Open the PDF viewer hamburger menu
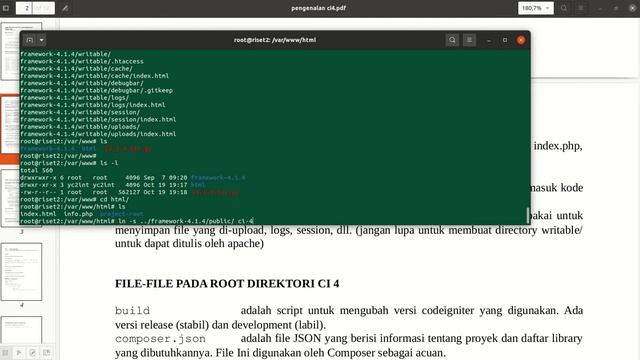The height and width of the screenshot is (360, 640). pos(581,8)
